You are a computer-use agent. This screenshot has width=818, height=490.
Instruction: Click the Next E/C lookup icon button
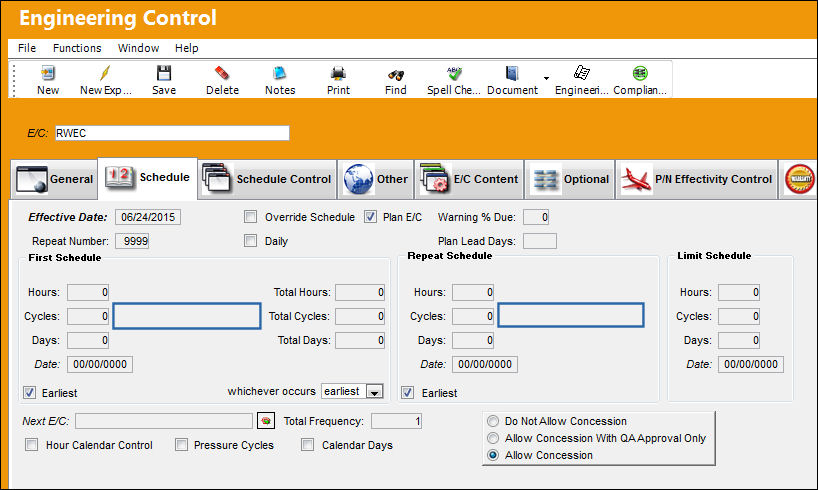(266, 421)
